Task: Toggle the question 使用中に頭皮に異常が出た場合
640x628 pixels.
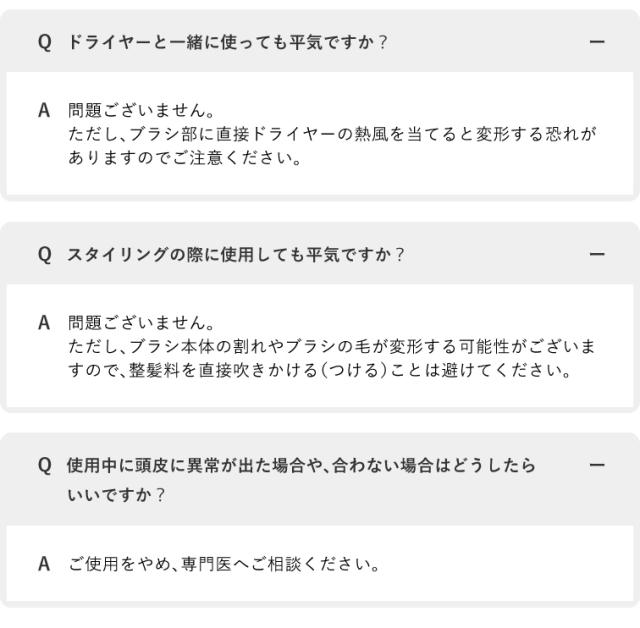Action: [300, 466]
